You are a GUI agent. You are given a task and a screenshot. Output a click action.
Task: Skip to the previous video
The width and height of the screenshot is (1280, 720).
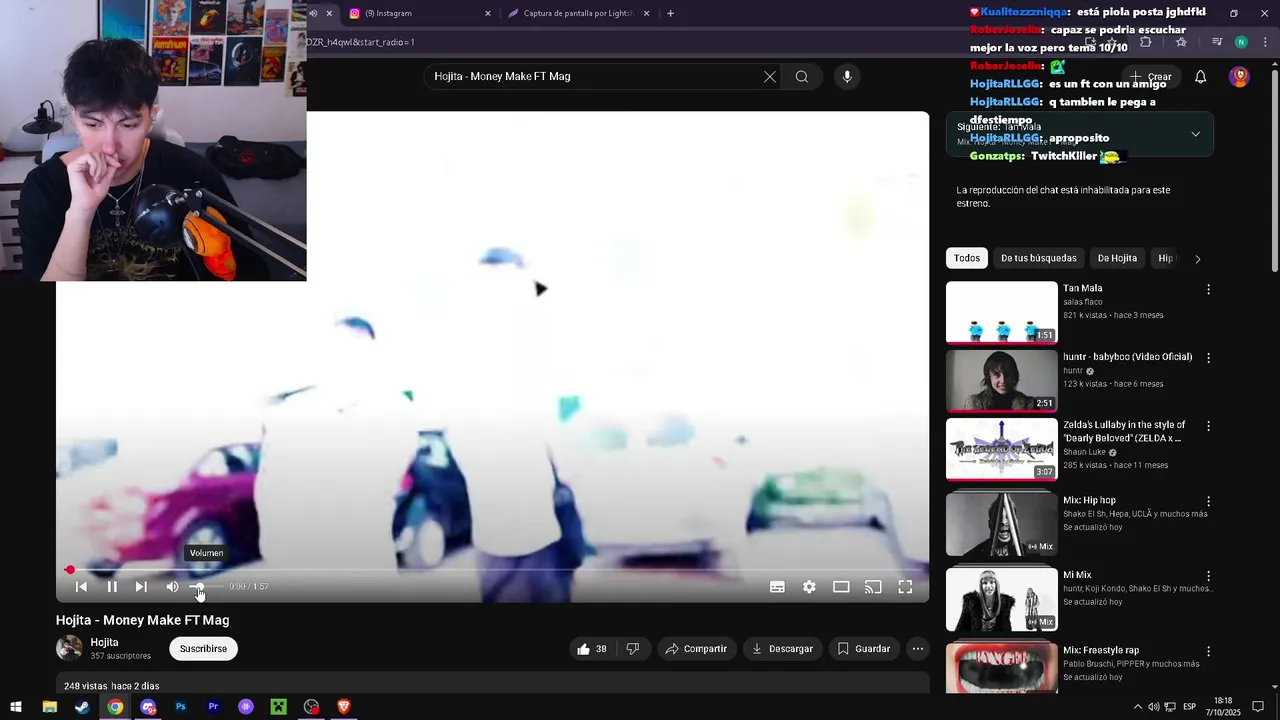(x=81, y=587)
